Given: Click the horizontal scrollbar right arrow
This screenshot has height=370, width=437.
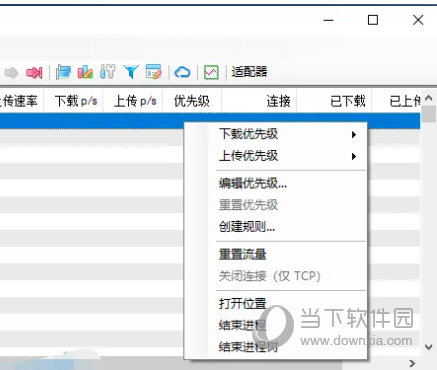Looking at the screenshot, I should pos(413,363).
